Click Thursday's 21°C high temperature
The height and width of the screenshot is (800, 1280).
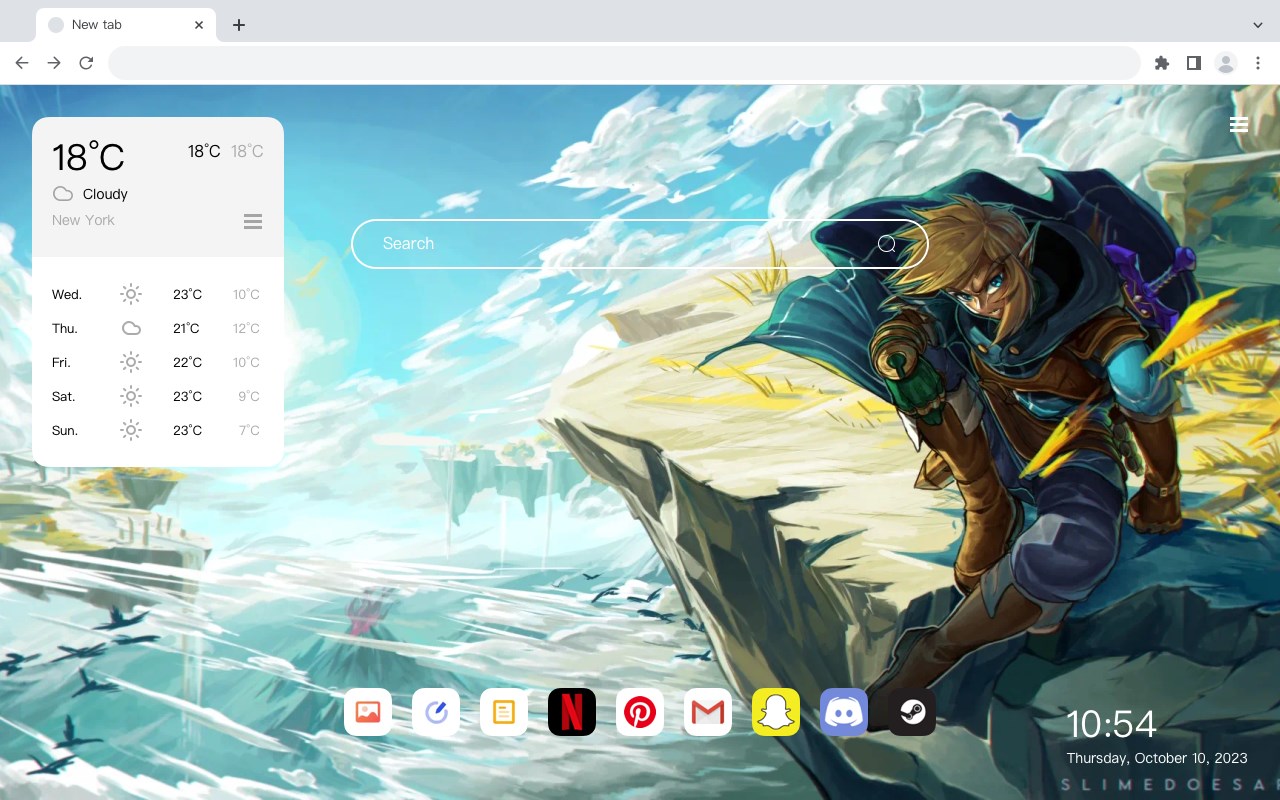pos(187,328)
